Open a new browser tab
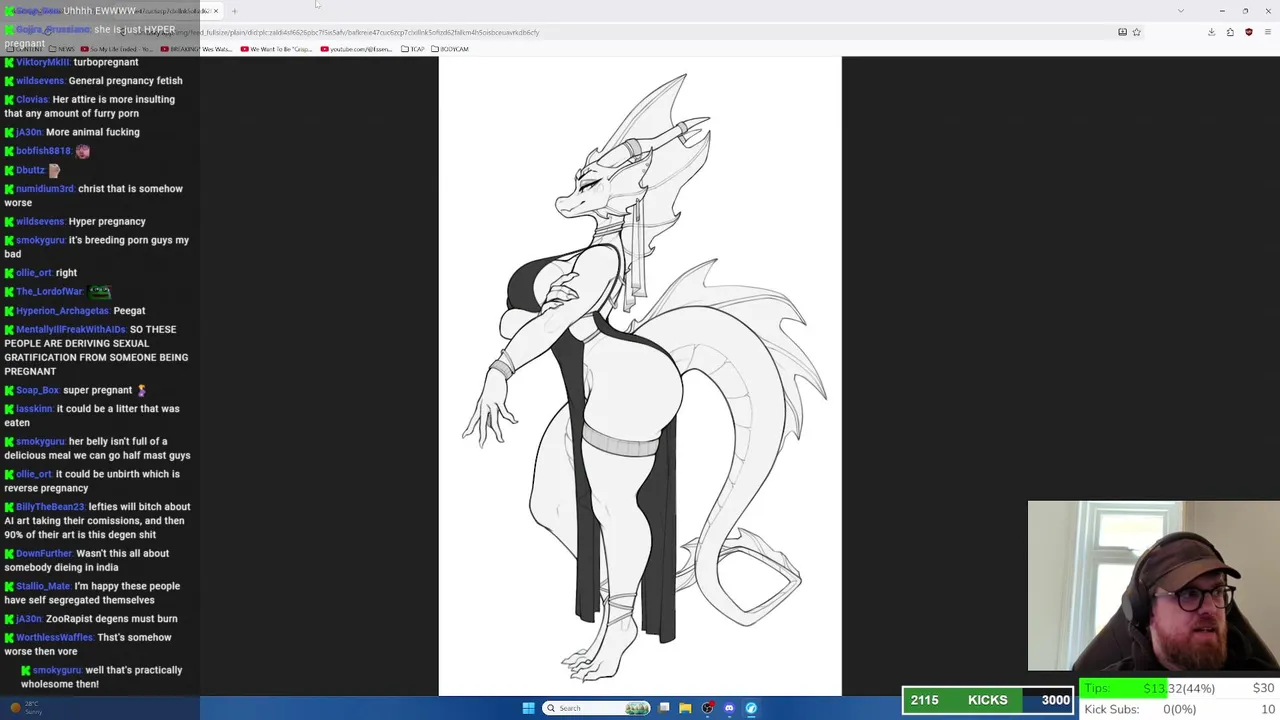Viewport: 1280px width, 720px height. 234,11
